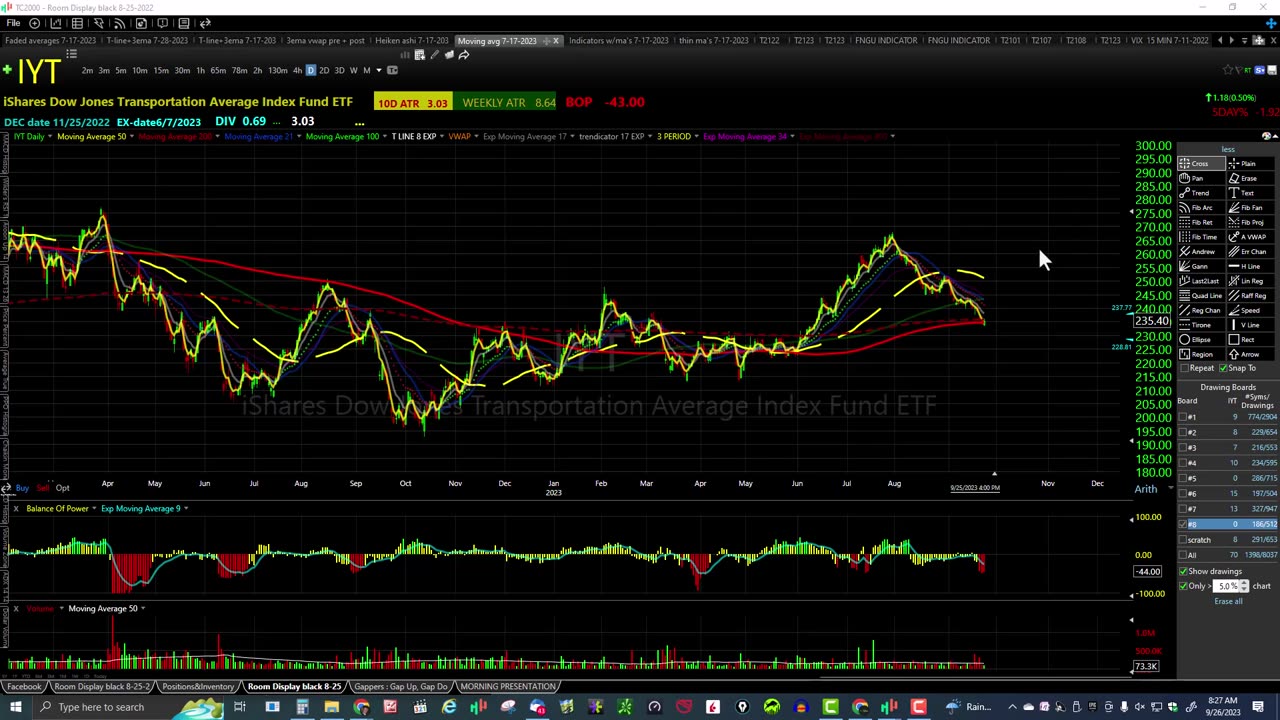
Task: Pick the Trend line tool
Action: [x=1202, y=193]
